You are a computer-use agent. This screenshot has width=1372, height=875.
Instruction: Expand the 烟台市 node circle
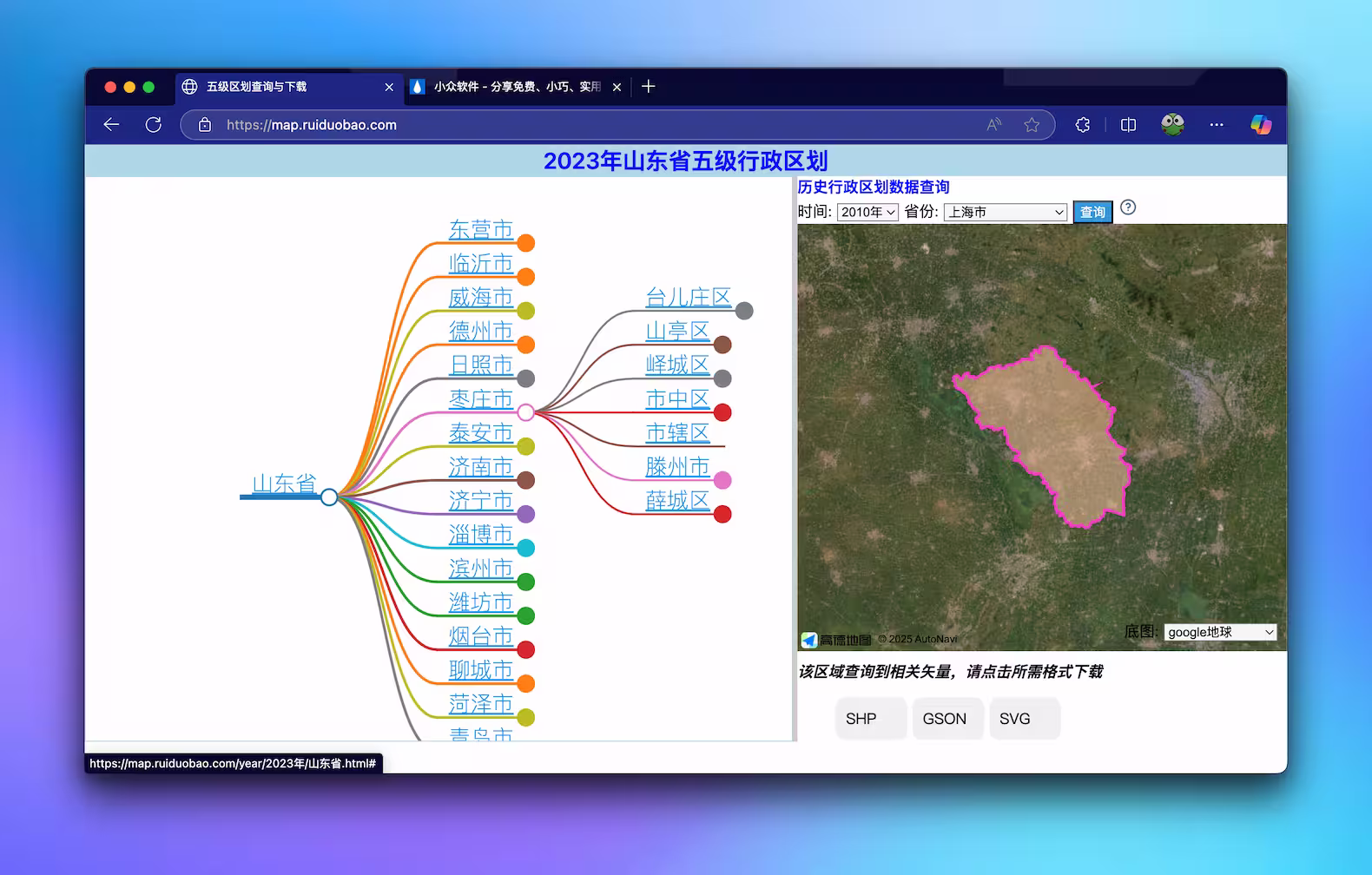click(x=526, y=649)
